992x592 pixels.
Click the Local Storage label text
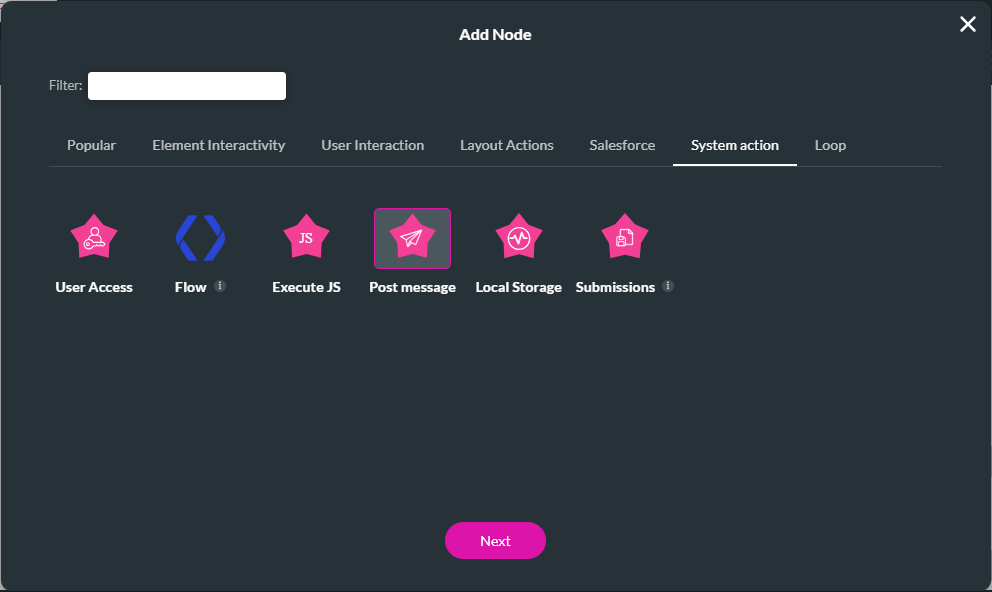[518, 287]
